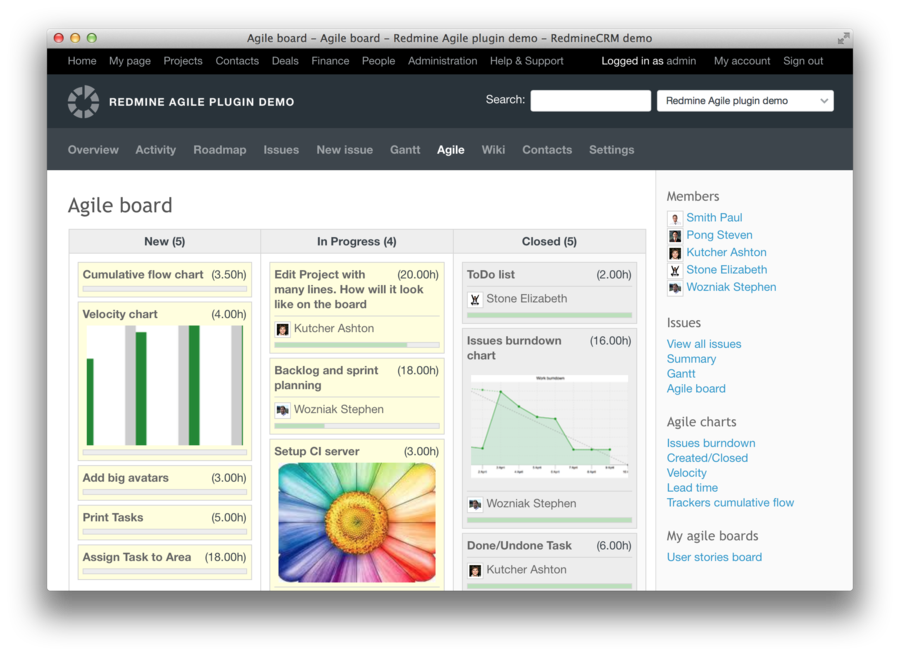Click the Velocity chart thumbnail image
900x656 pixels.
164,385
